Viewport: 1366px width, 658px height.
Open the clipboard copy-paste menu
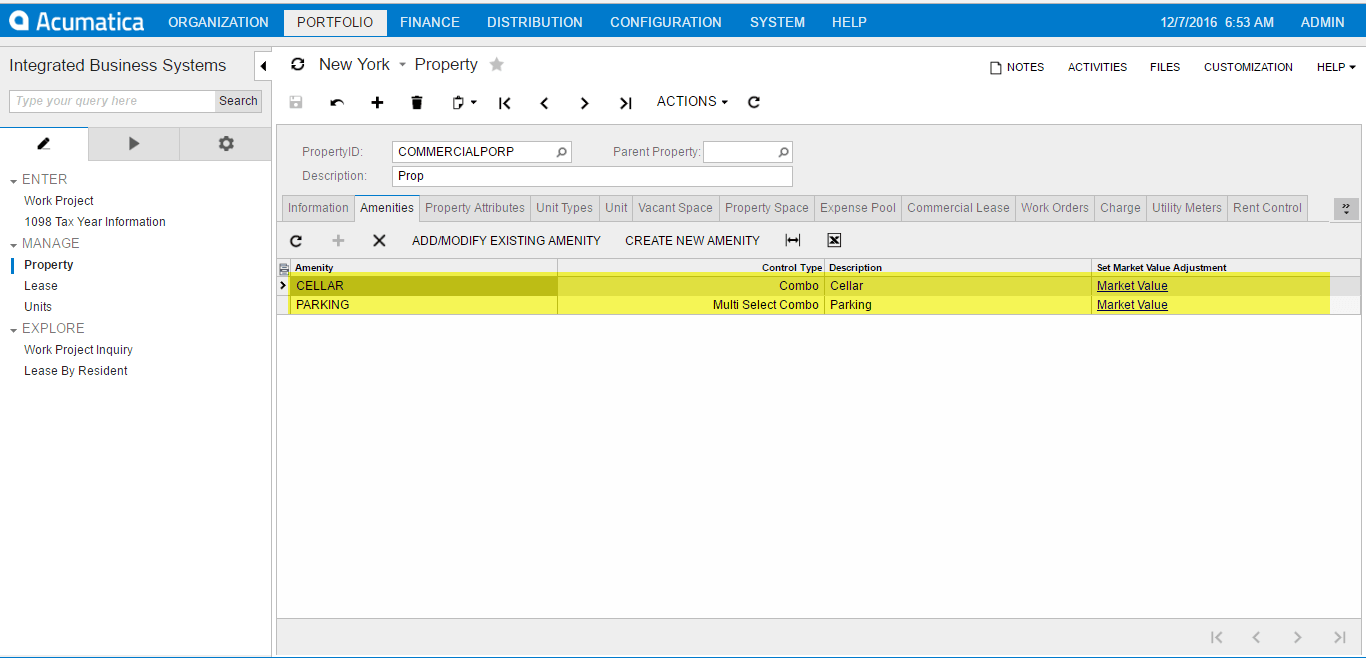coord(464,102)
